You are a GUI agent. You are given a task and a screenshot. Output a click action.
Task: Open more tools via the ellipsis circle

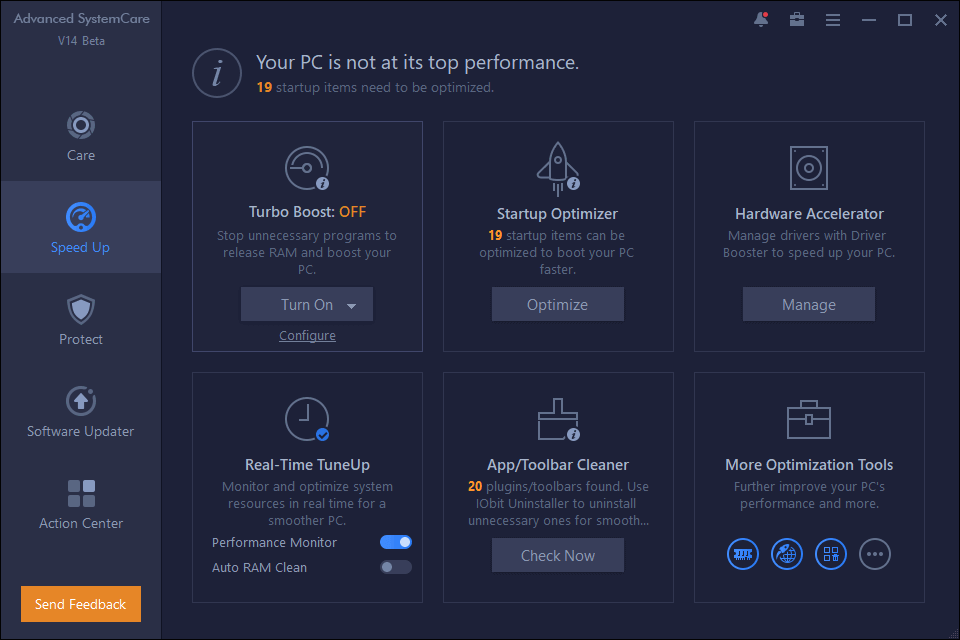coord(875,554)
